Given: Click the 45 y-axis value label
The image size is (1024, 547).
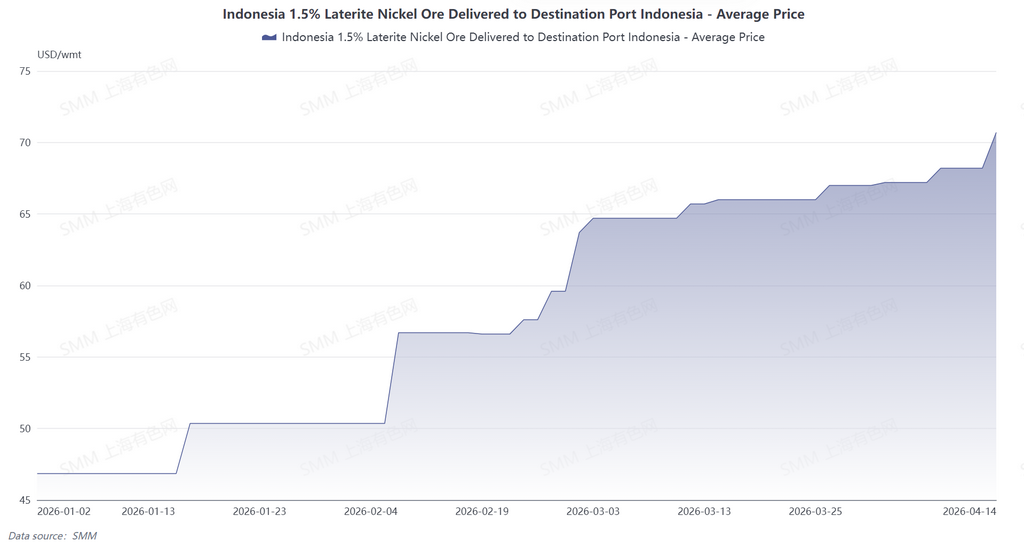Looking at the screenshot, I should (x=25, y=500).
